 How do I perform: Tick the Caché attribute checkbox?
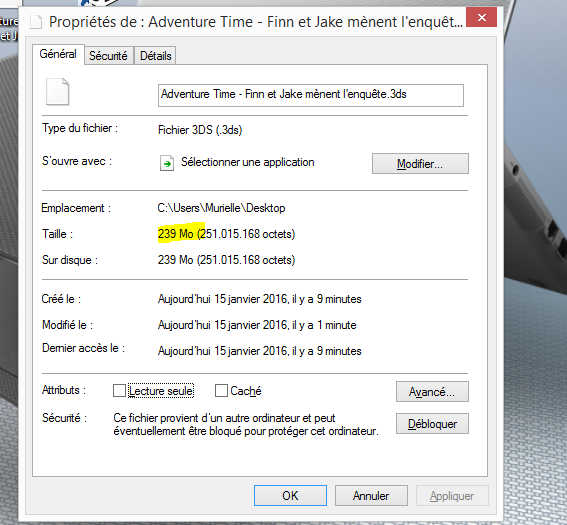click(x=221, y=390)
